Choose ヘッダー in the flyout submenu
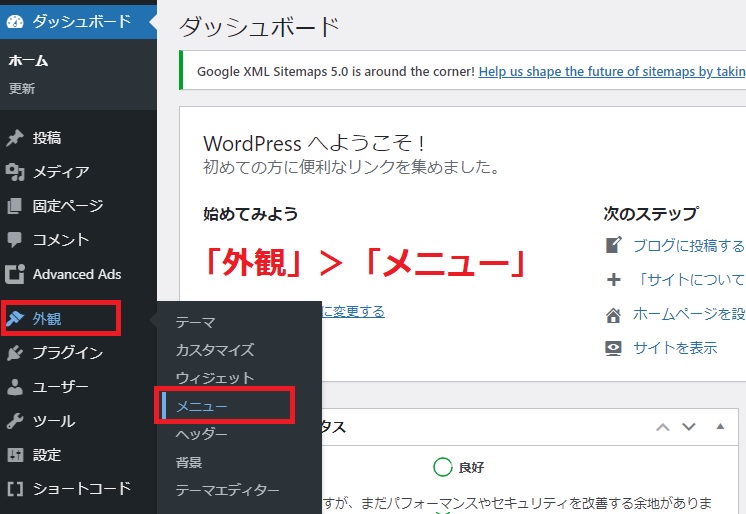This screenshot has width=746, height=514. (202, 434)
